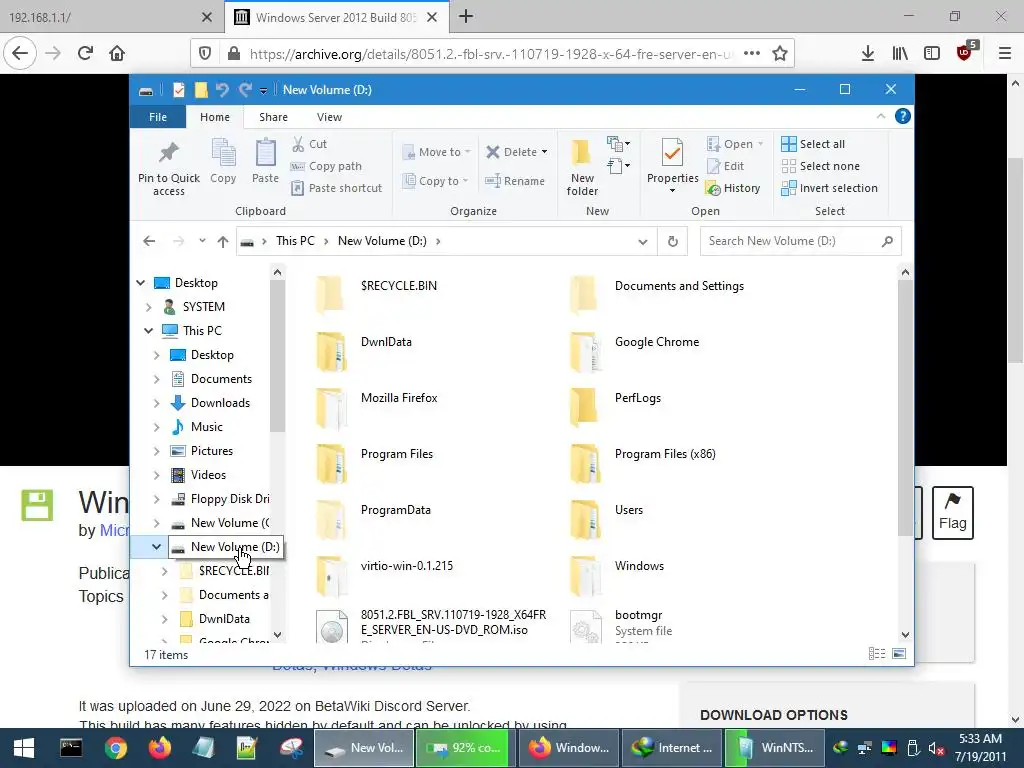Click Rename in Organize group

coord(515,181)
